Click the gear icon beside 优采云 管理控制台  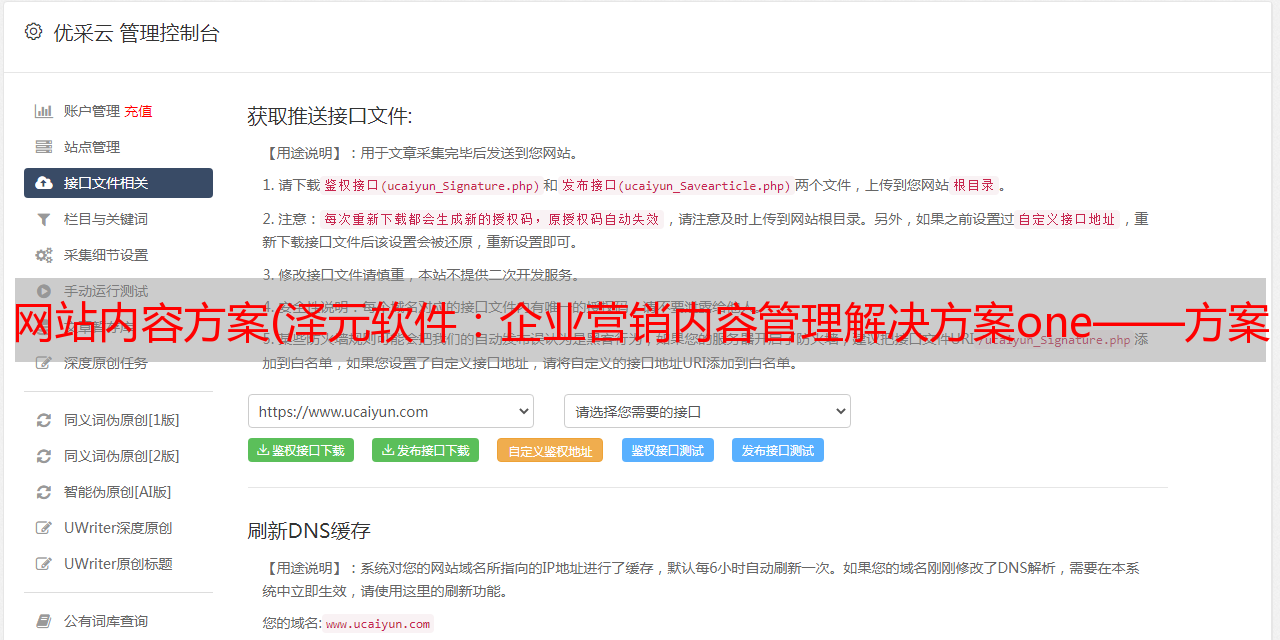click(x=34, y=32)
